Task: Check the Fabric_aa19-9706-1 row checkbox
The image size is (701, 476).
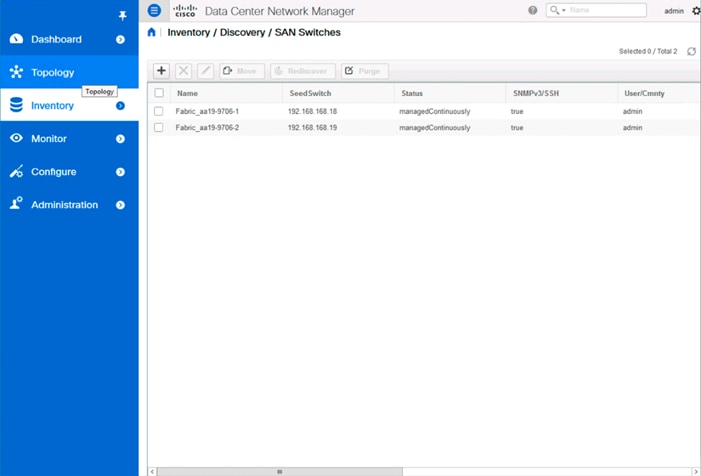Action: (159, 111)
